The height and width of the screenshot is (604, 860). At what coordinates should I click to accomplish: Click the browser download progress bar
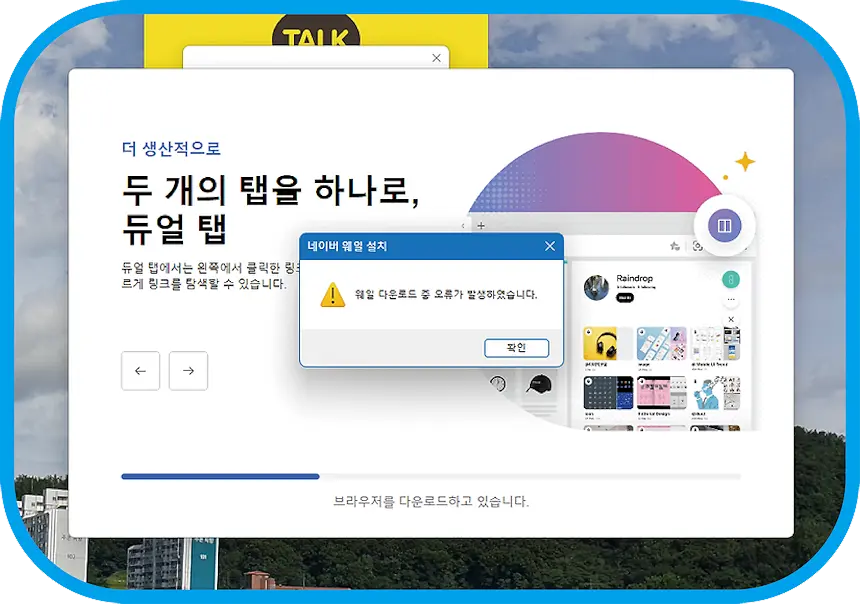(431, 477)
